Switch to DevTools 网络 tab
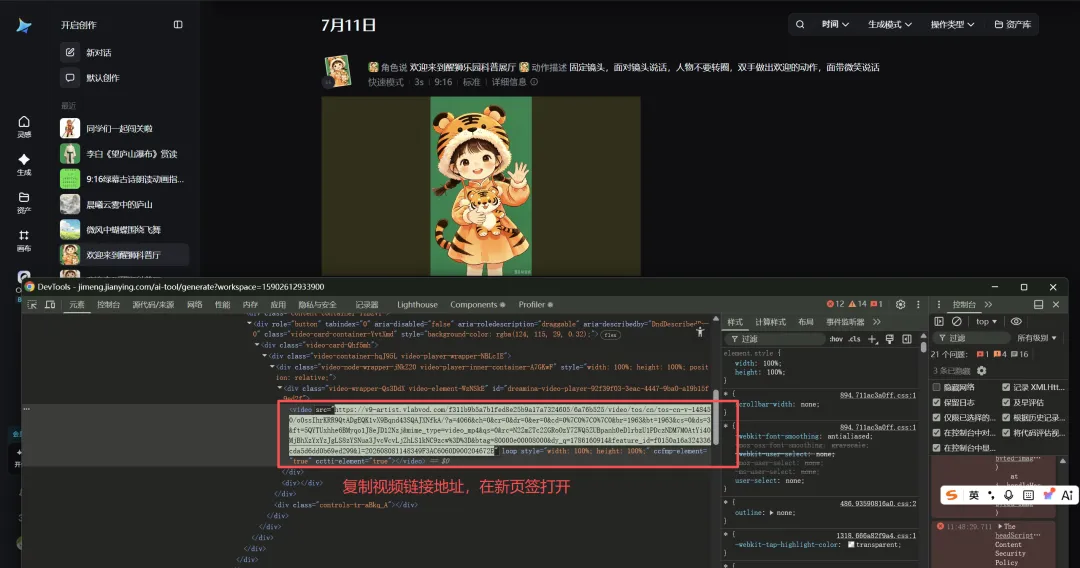The height and width of the screenshot is (568, 1080). [195, 304]
